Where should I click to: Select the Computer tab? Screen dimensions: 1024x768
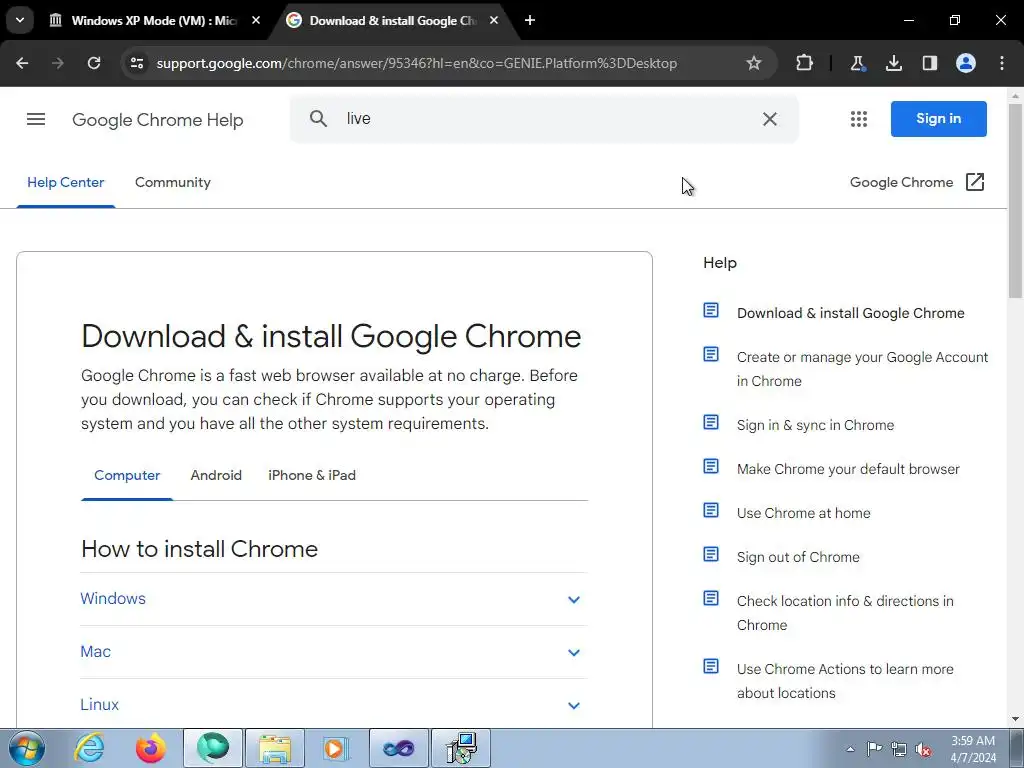[x=127, y=475]
